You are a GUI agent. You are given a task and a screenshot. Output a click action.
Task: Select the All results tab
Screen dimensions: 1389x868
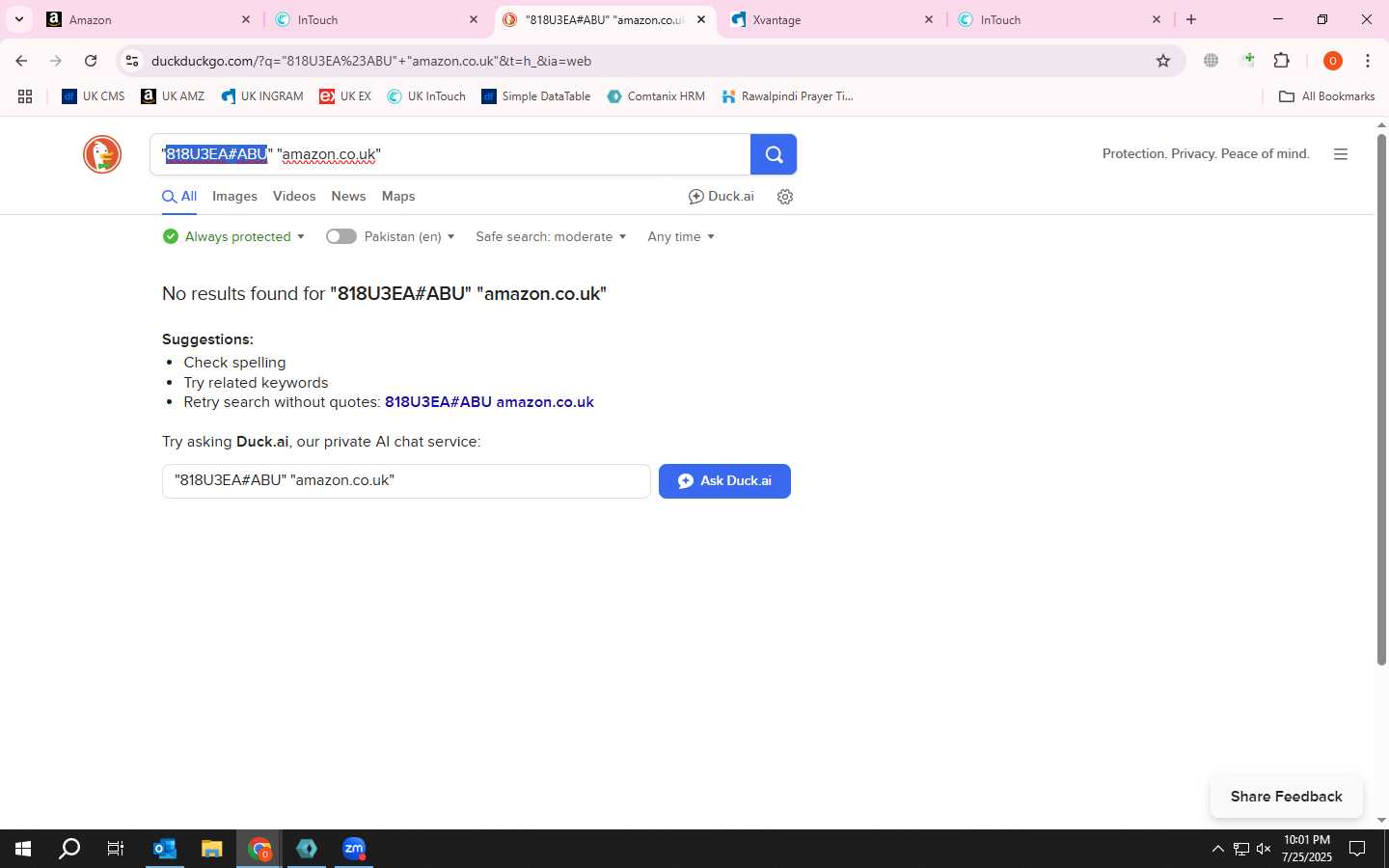[x=179, y=197]
